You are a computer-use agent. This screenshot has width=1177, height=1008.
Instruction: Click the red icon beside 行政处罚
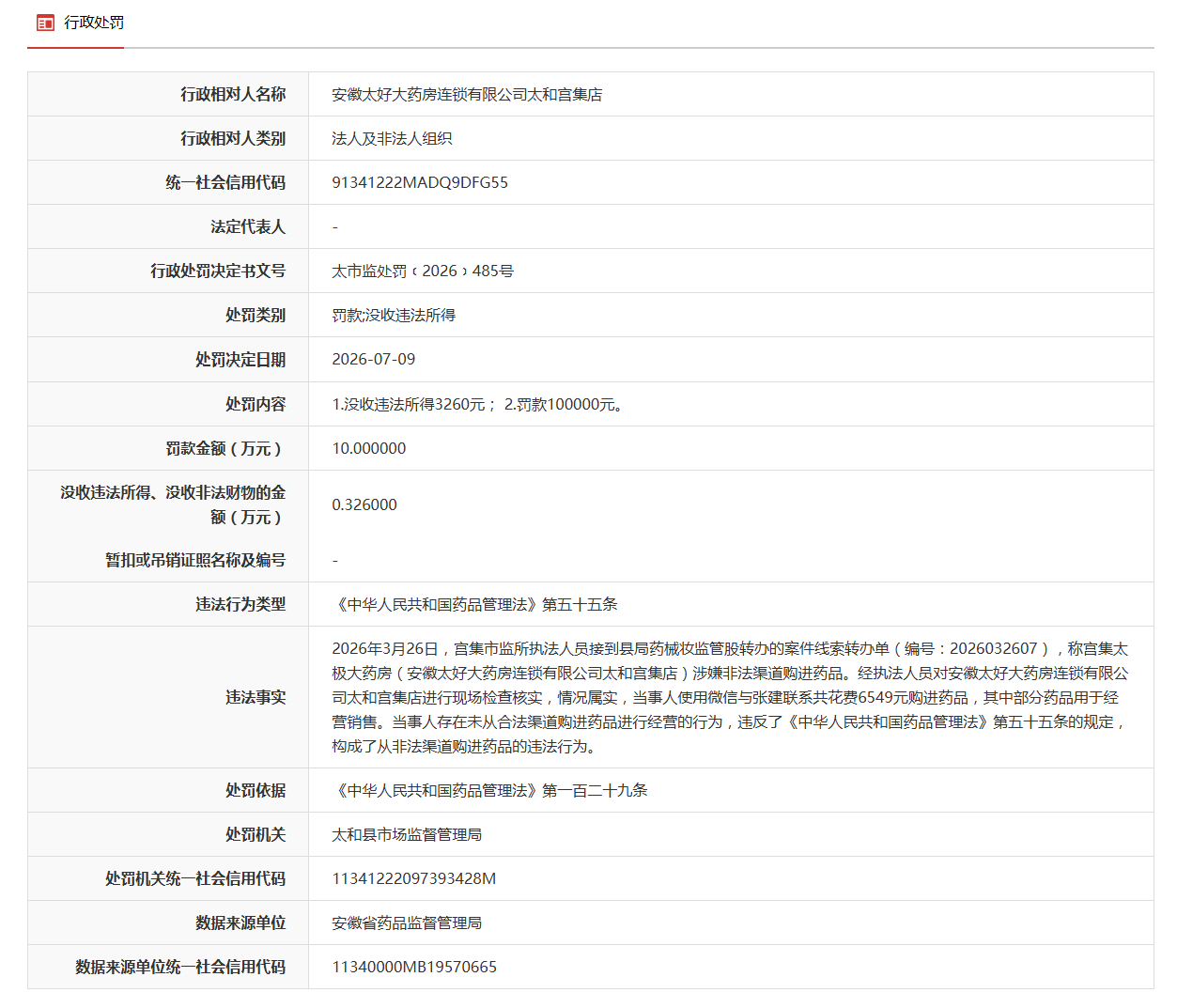click(x=45, y=23)
